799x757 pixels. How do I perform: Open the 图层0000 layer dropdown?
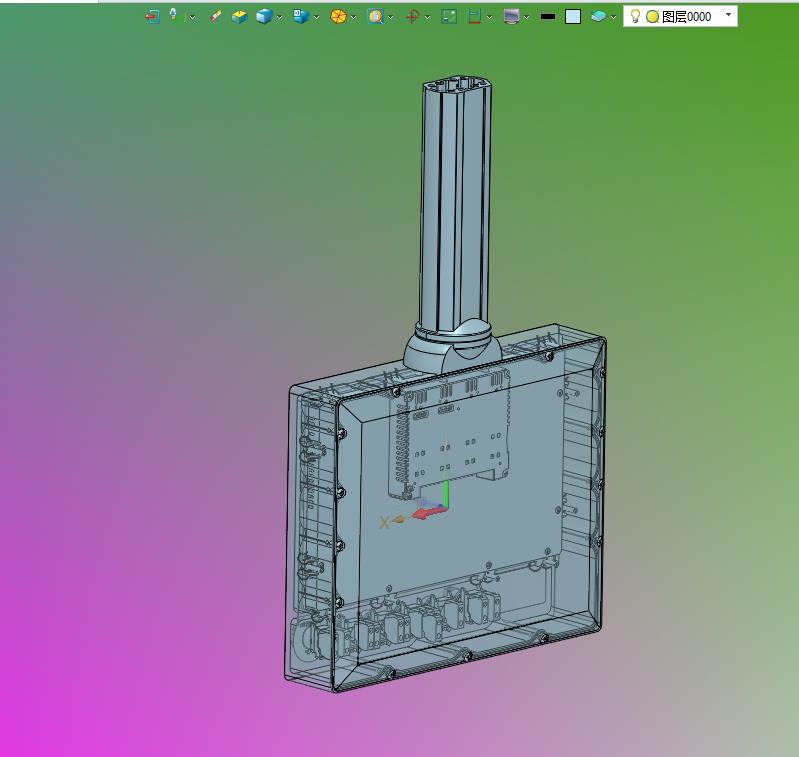click(728, 15)
